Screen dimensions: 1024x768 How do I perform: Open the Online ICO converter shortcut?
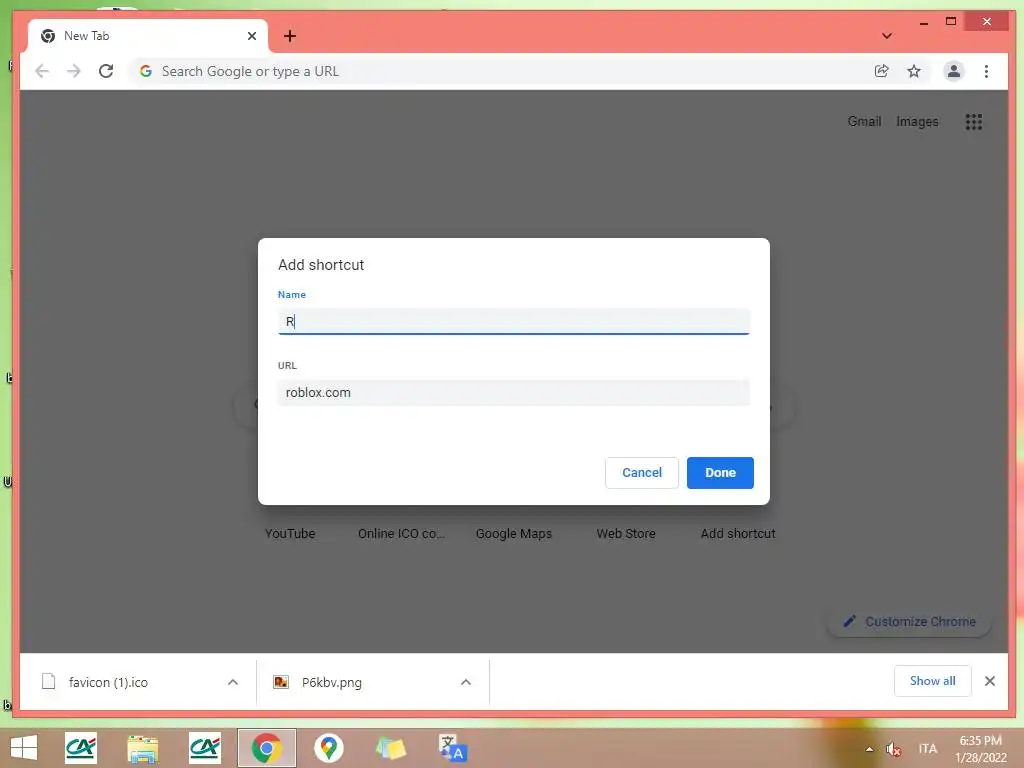401,534
